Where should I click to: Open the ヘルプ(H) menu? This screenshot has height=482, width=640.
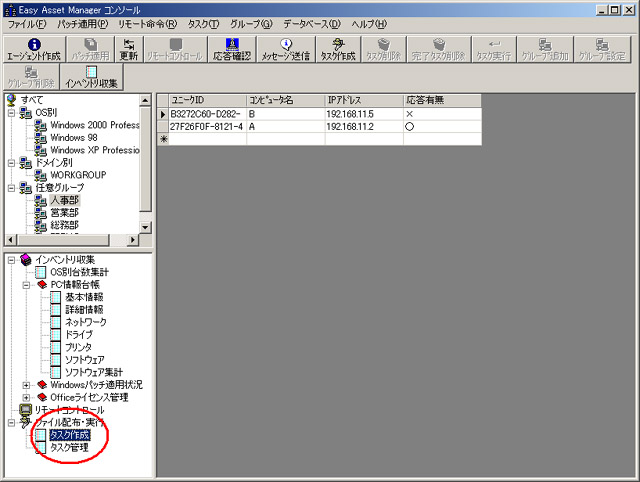[x=369, y=24]
